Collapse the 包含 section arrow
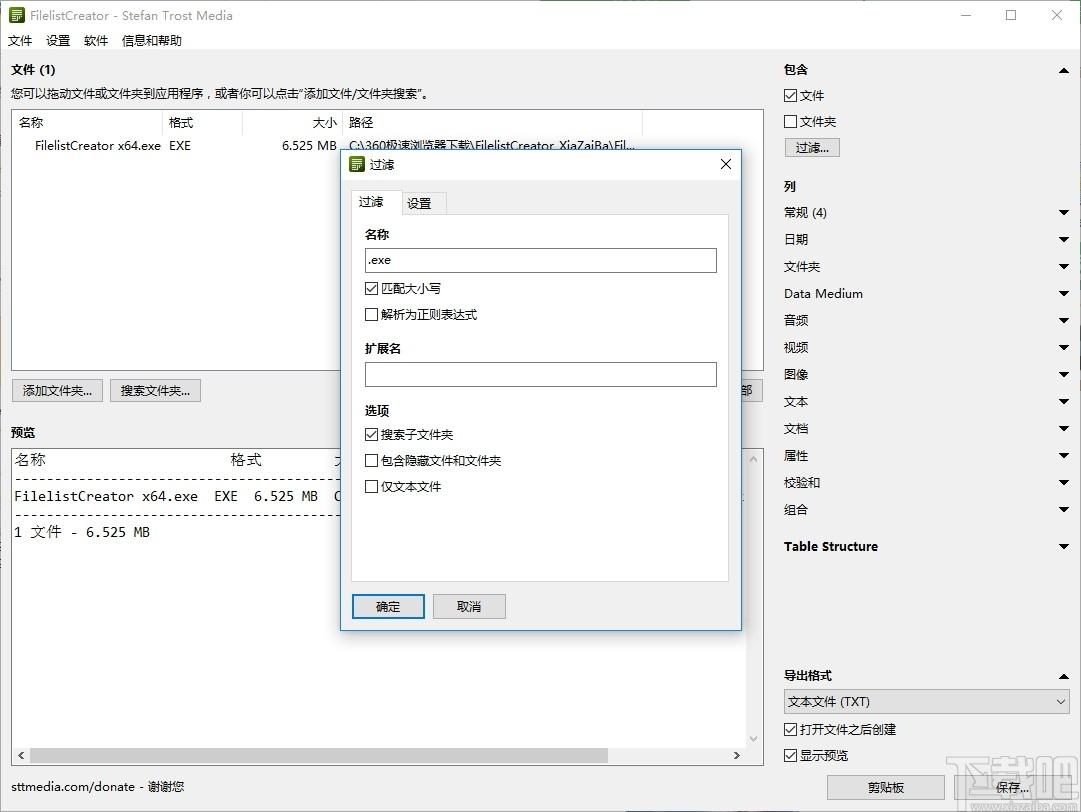Image resolution: width=1081 pixels, height=812 pixels. pyautogui.click(x=1064, y=70)
